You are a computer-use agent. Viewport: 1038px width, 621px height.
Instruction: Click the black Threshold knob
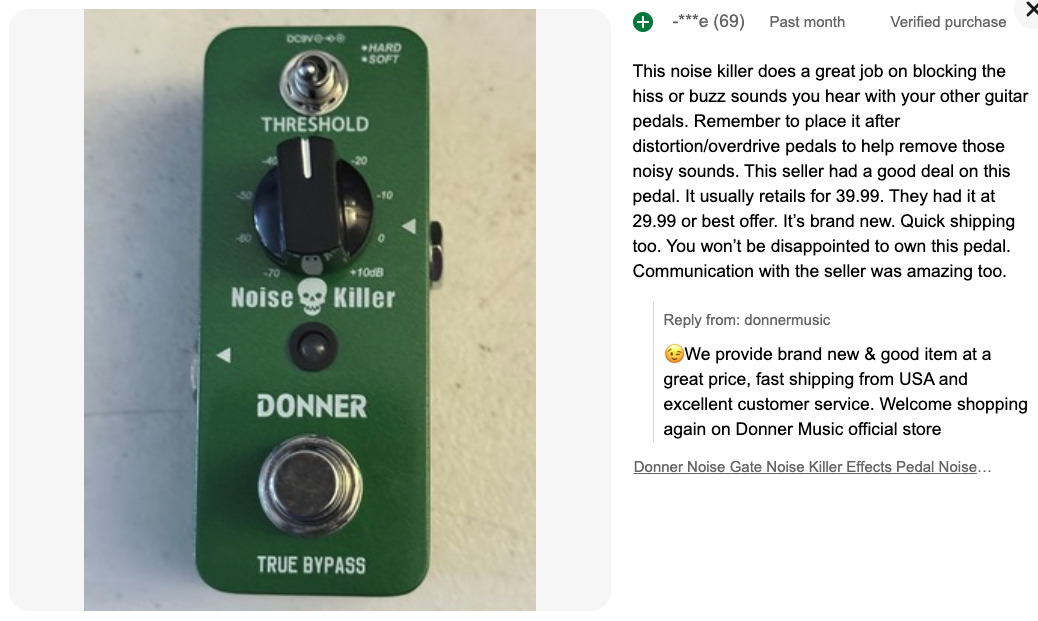pos(312,203)
